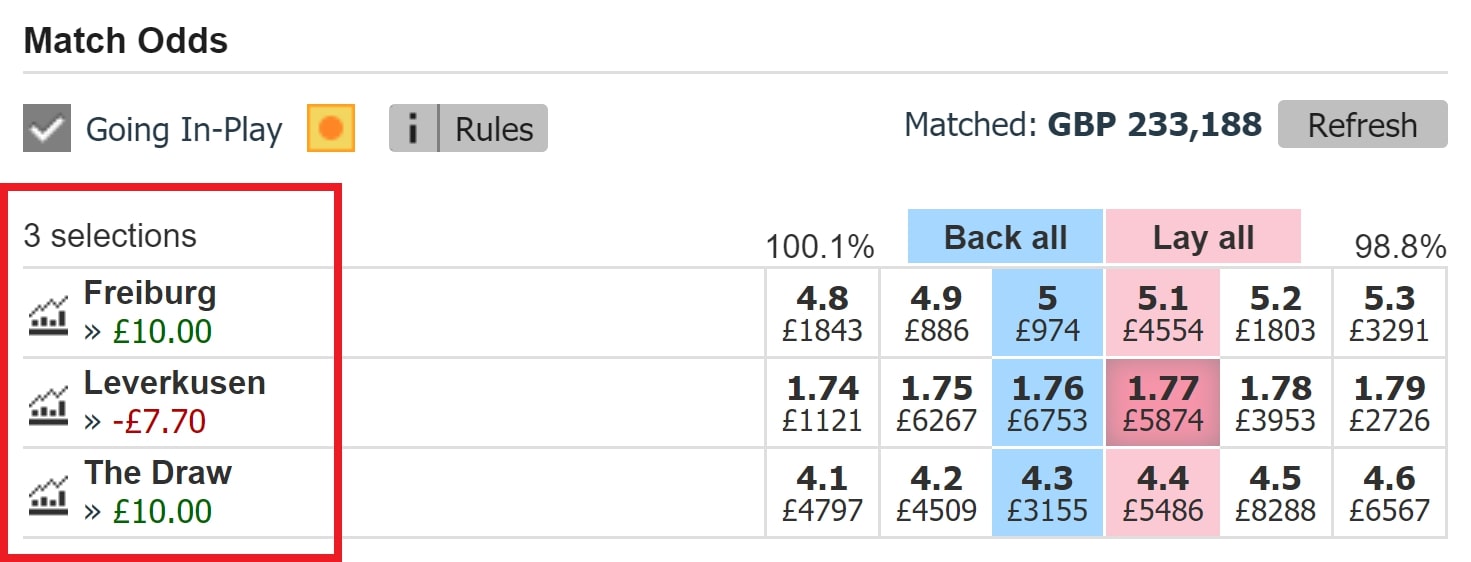Back The Draw at 4.3
The height and width of the screenshot is (562, 1471).
1047,492
